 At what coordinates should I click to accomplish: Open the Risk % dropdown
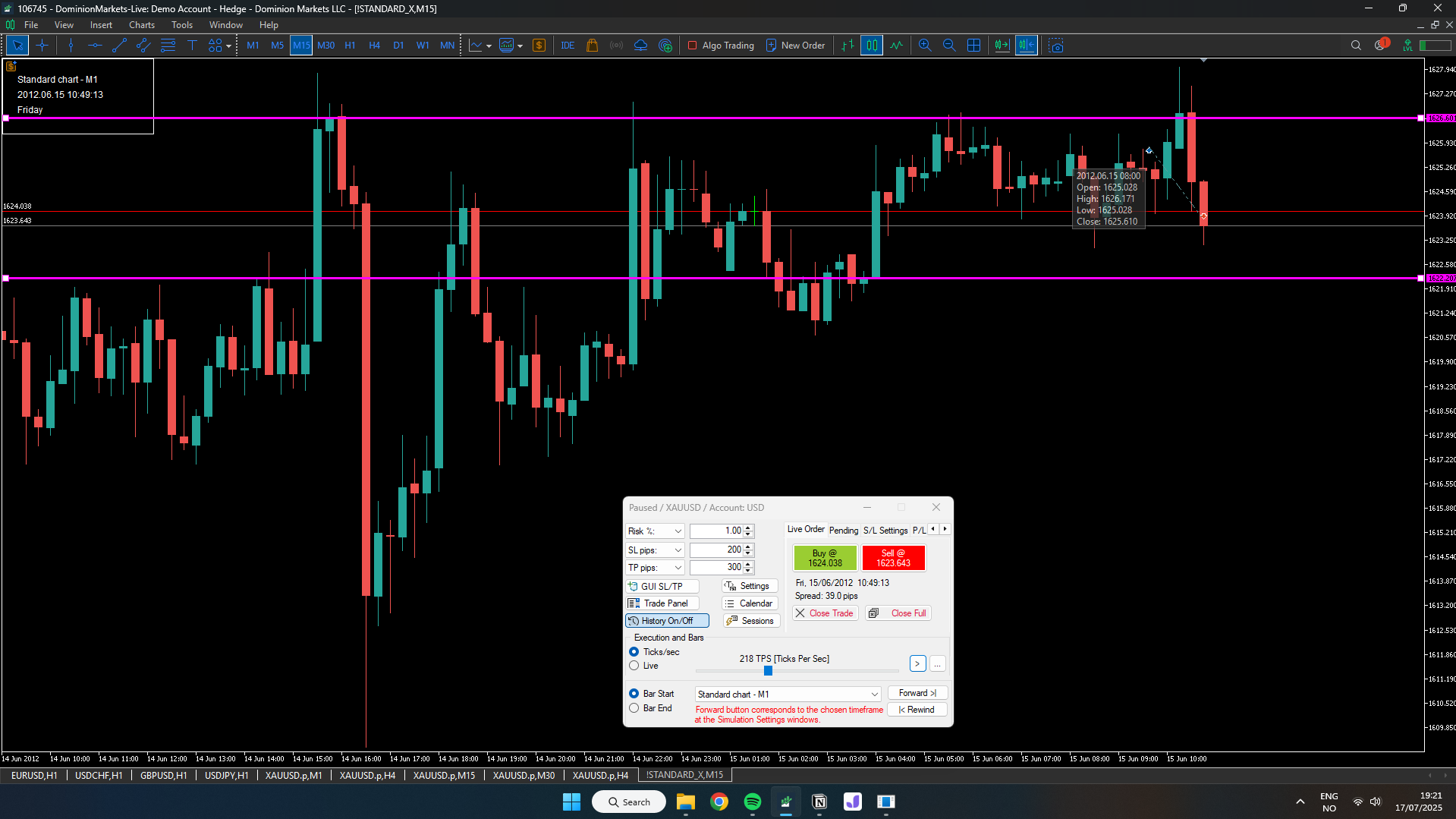[655, 531]
